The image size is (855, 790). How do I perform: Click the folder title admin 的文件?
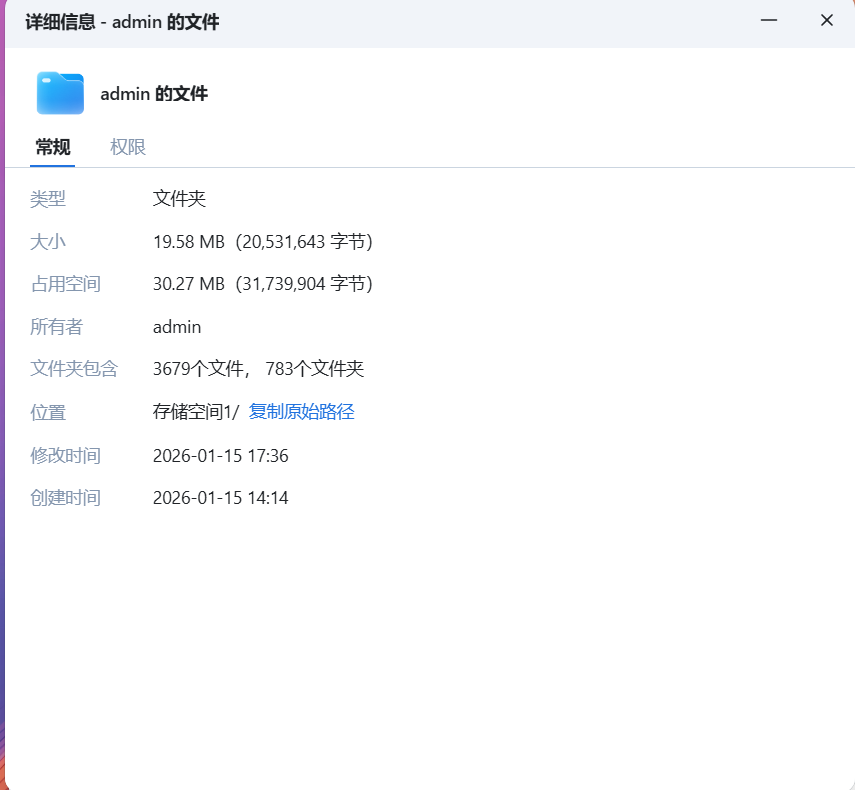point(154,93)
